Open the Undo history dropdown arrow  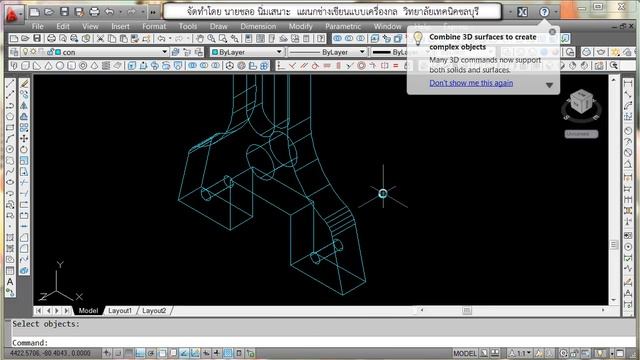coord(170,39)
